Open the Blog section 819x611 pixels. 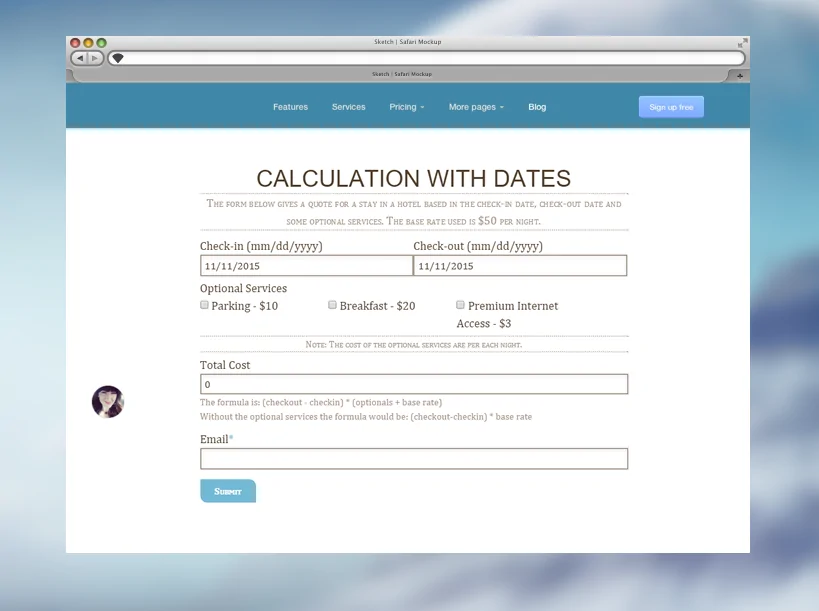click(537, 107)
